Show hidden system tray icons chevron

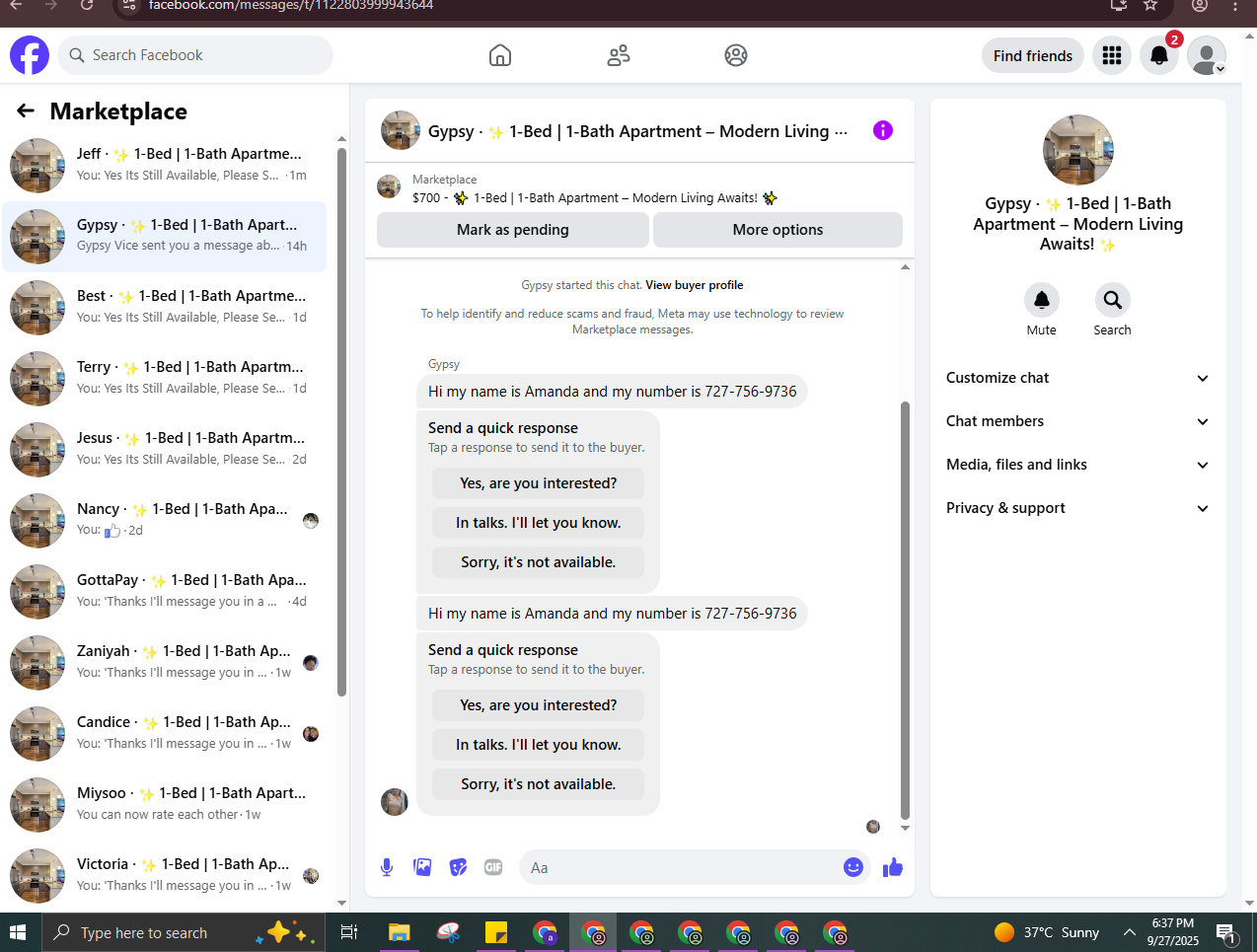point(1130,932)
